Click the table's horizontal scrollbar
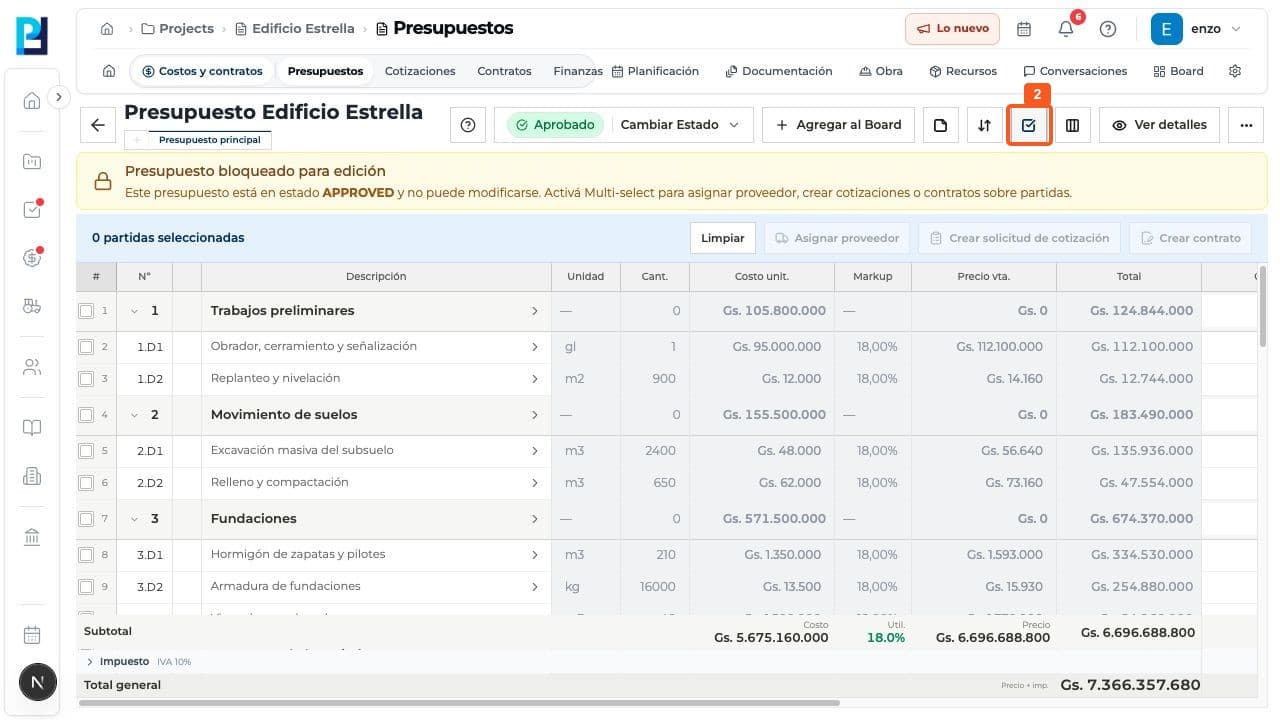The height and width of the screenshot is (720, 1280). (x=460, y=703)
